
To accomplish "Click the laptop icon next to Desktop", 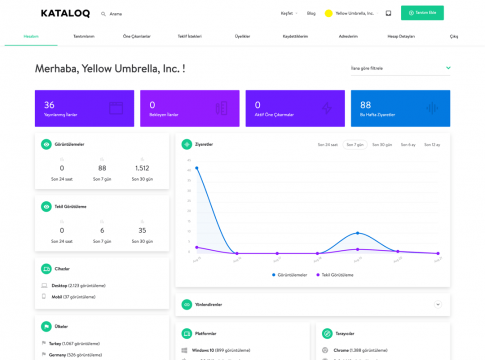I will coord(44,286).
